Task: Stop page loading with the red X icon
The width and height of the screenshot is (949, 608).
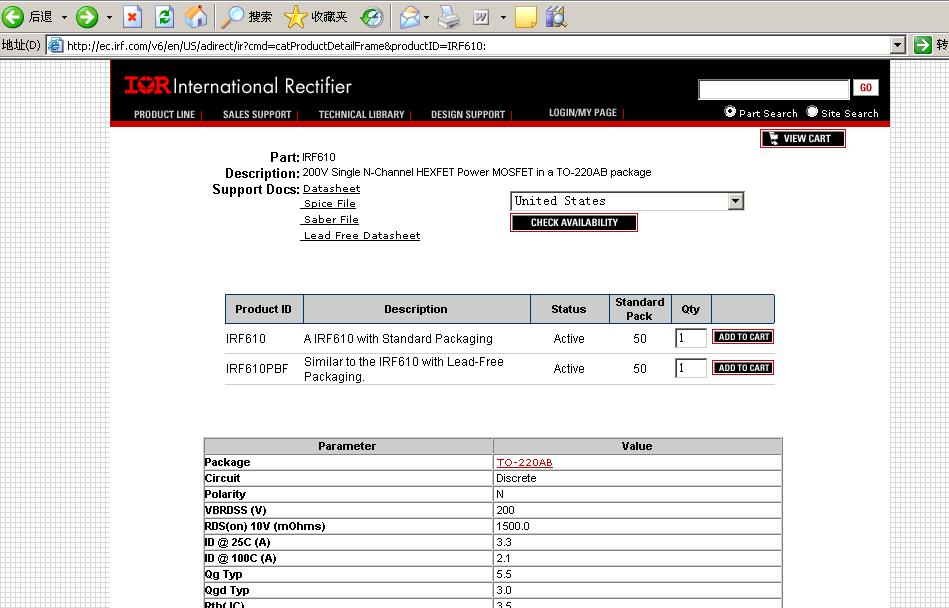Action: [x=132, y=16]
